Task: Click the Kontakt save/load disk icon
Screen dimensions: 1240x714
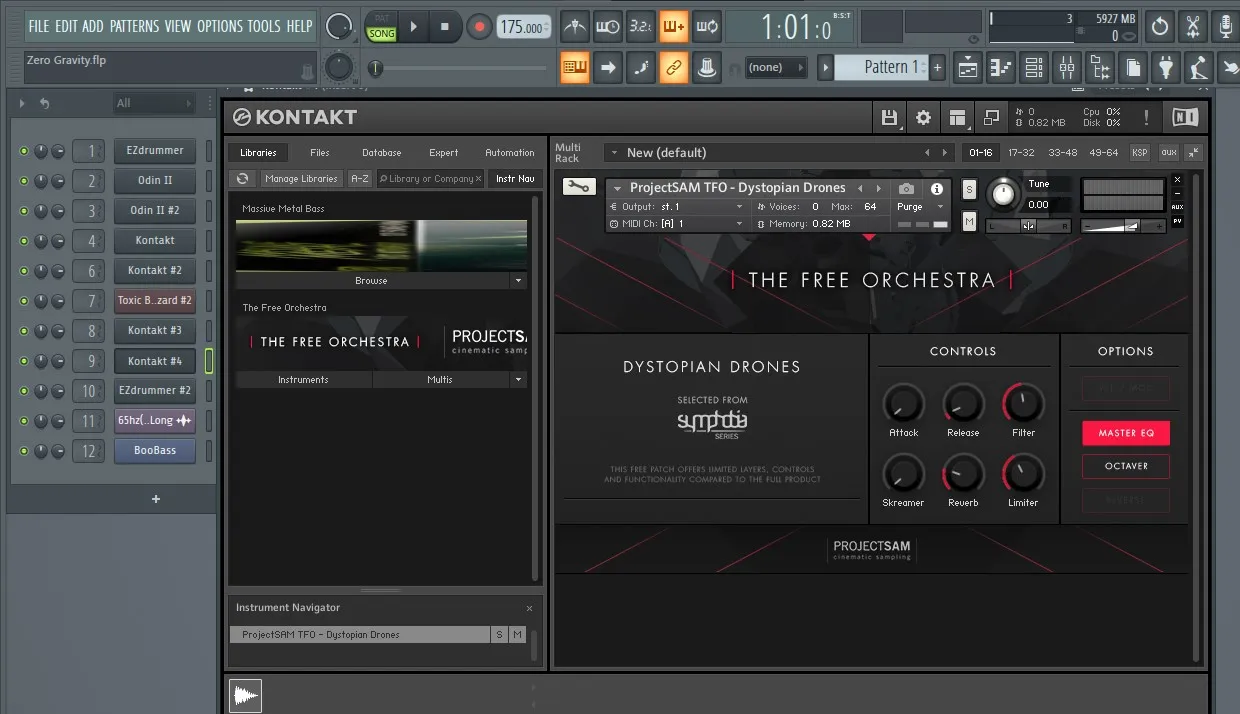Action: click(889, 117)
